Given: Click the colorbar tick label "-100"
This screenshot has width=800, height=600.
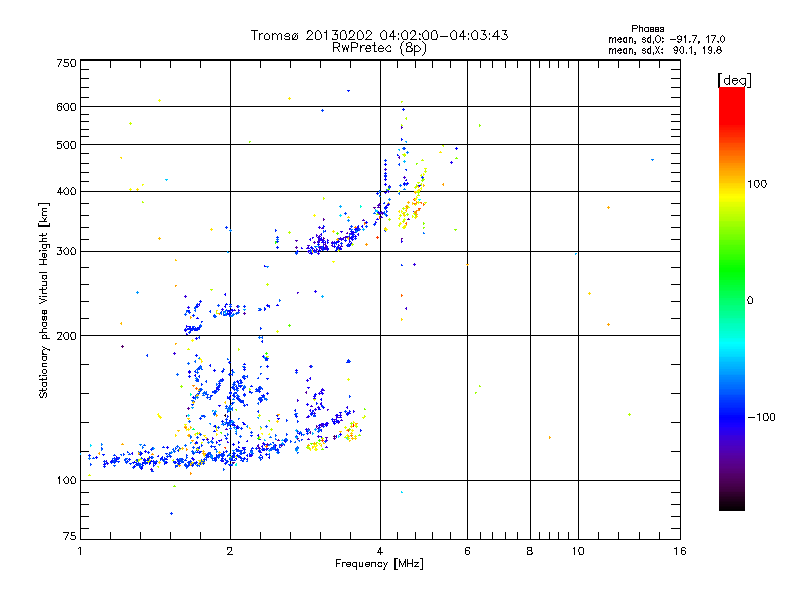Looking at the screenshot, I should click(761, 417).
